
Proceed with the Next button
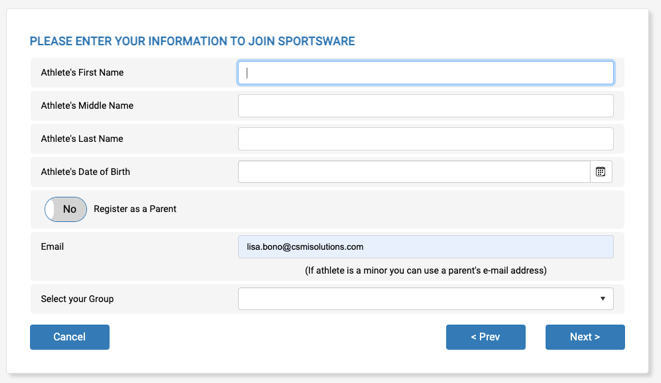pos(585,337)
